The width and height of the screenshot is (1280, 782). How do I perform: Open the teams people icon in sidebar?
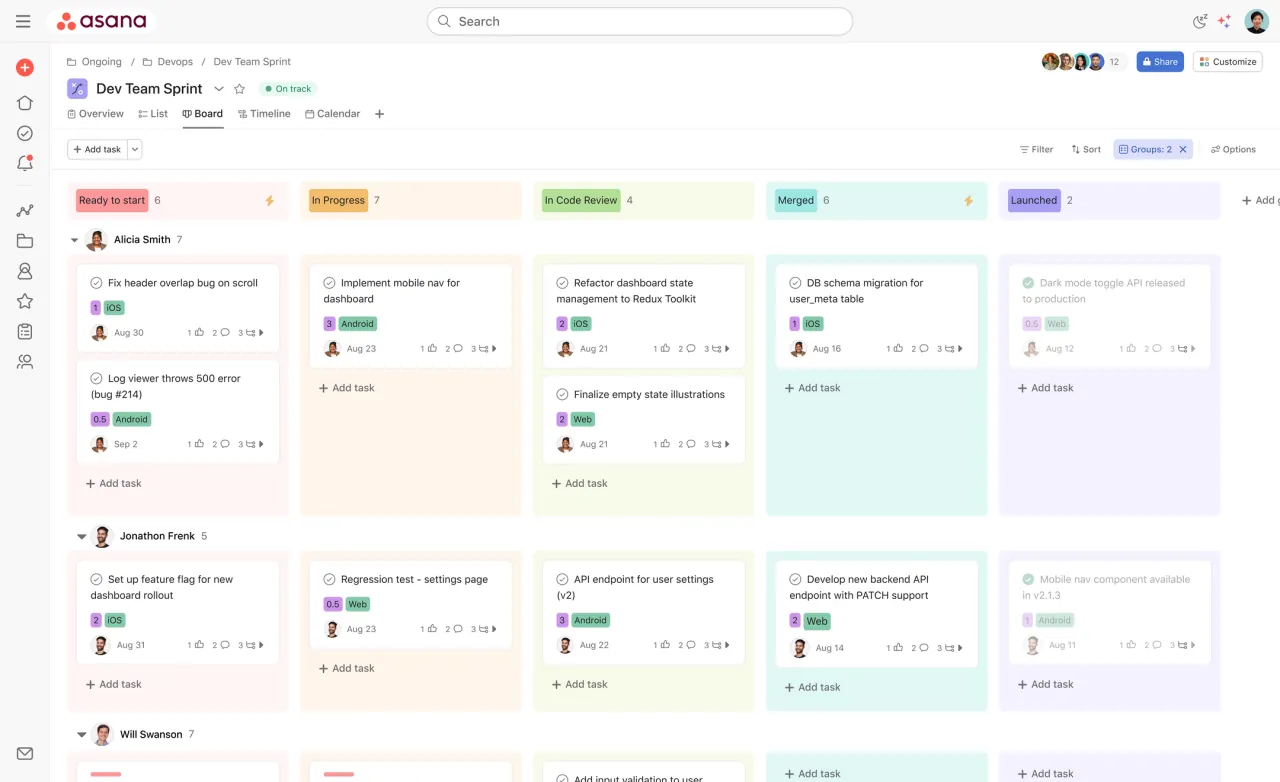25,362
